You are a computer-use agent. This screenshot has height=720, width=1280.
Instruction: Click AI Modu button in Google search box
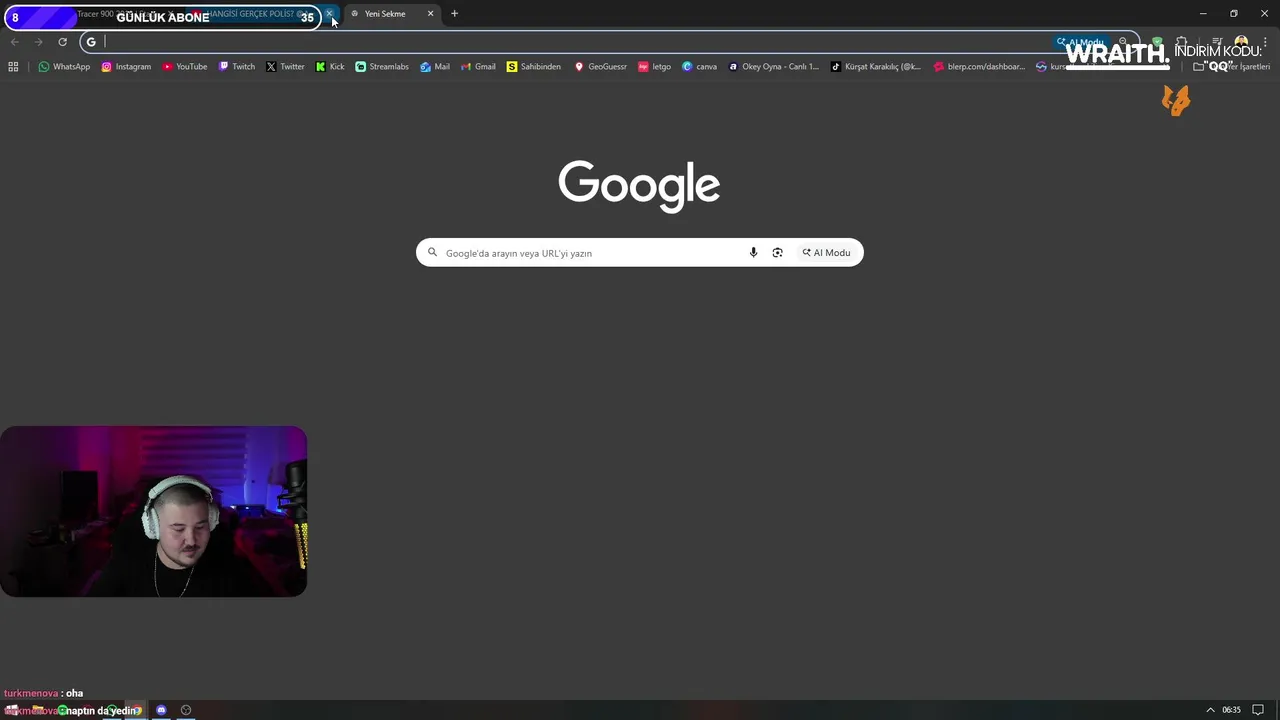(826, 253)
